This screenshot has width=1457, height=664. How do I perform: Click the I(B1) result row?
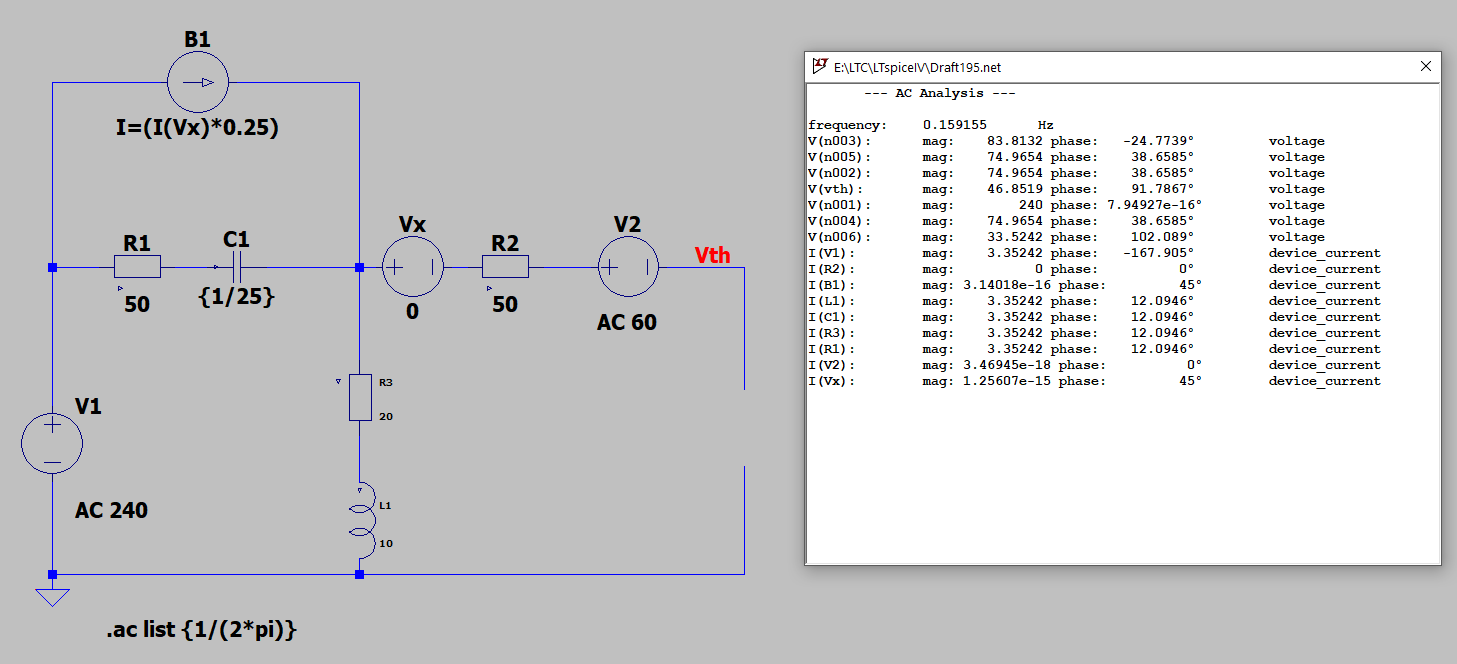tap(1094, 285)
